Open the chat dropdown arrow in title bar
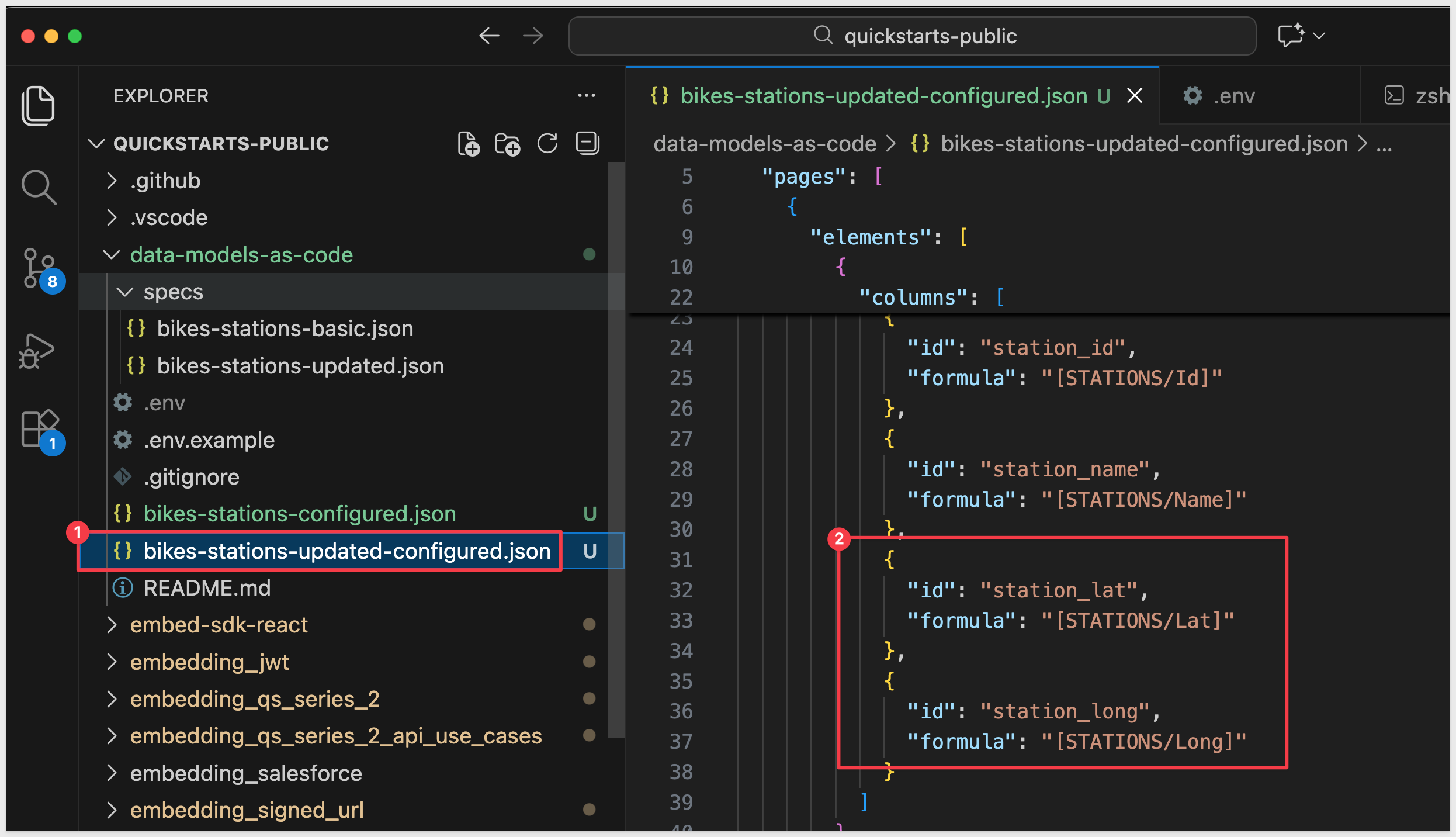This screenshot has width=1456, height=837. (1319, 36)
